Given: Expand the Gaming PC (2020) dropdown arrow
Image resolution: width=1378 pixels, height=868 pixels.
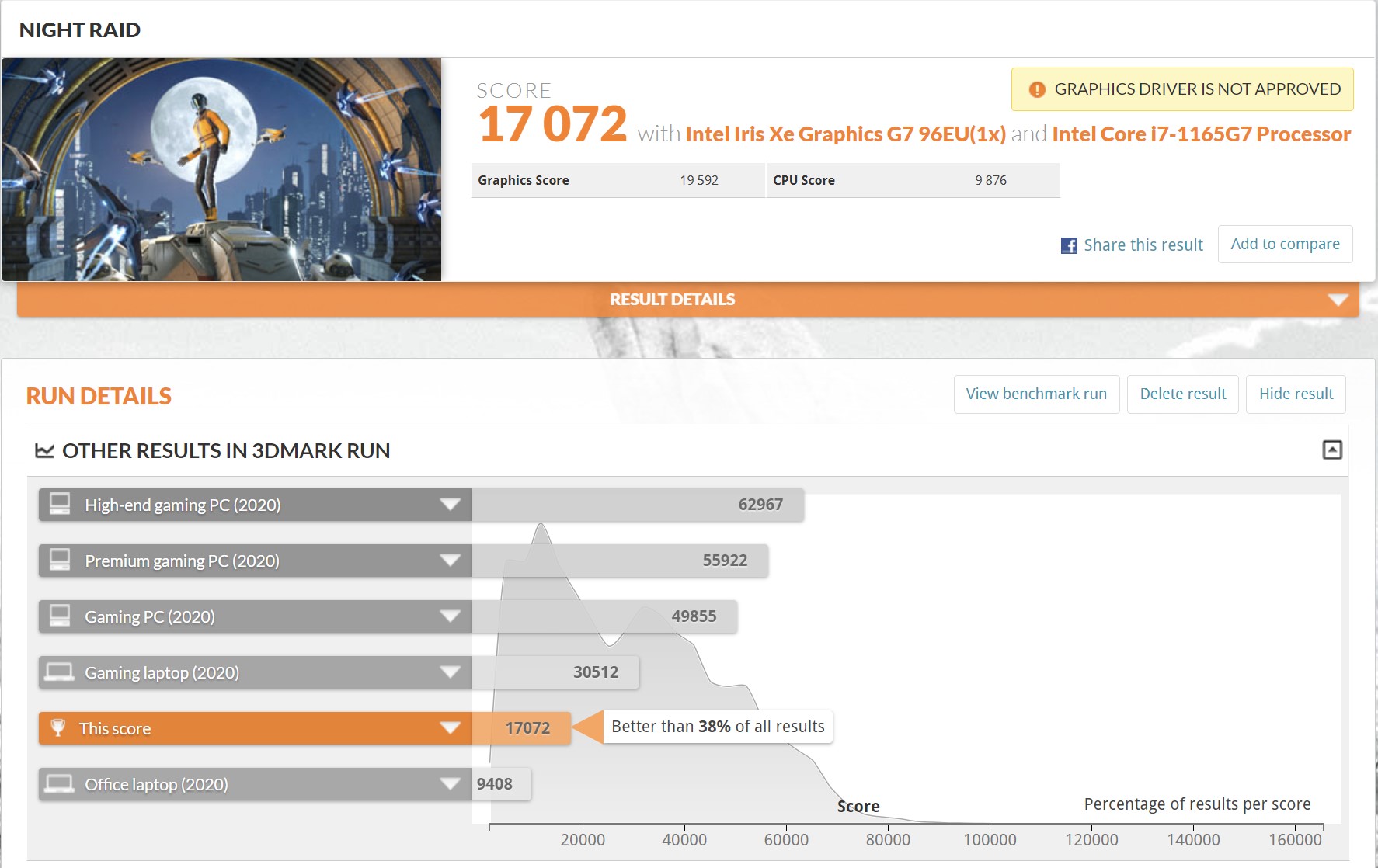Looking at the screenshot, I should tap(451, 616).
